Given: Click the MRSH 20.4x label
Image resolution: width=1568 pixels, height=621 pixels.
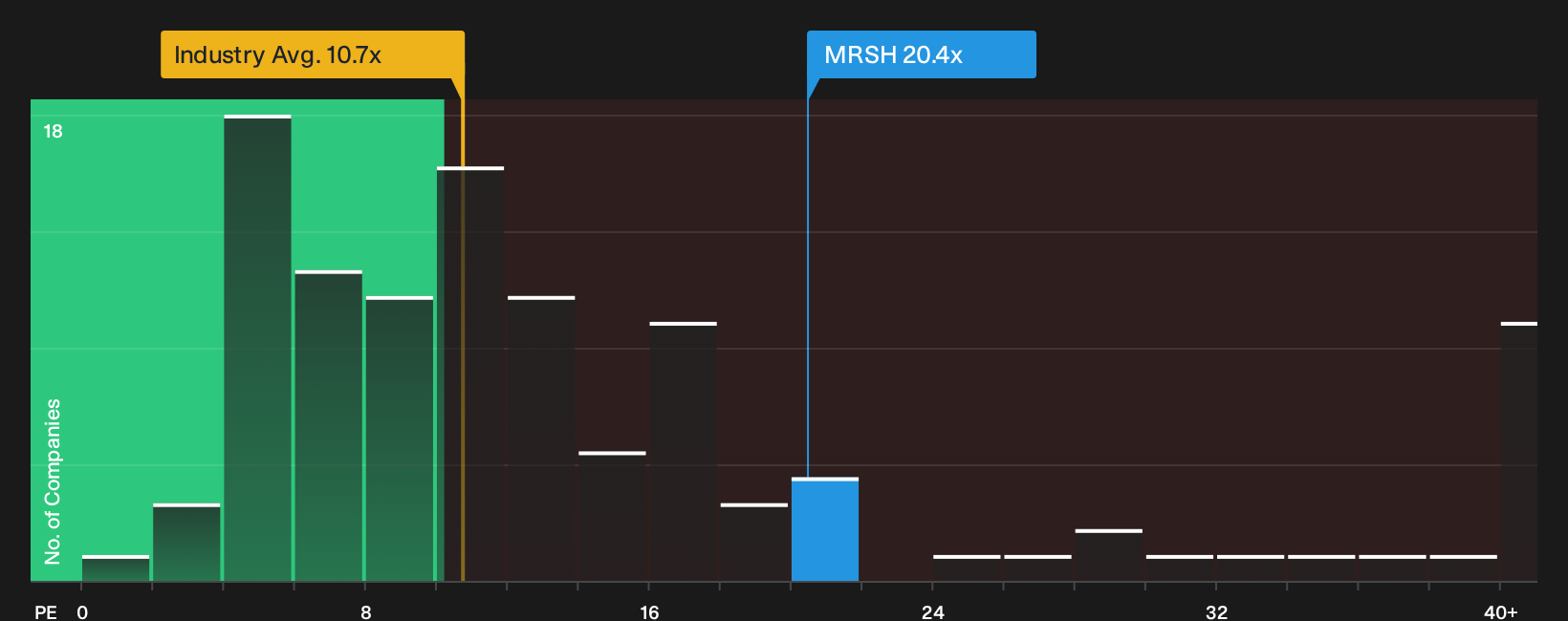Looking at the screenshot, I should [x=922, y=54].
